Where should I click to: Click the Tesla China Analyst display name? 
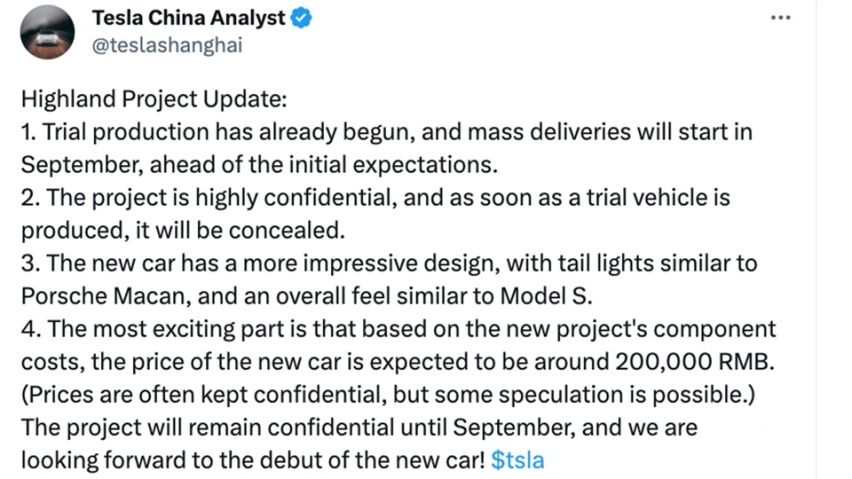click(x=189, y=18)
